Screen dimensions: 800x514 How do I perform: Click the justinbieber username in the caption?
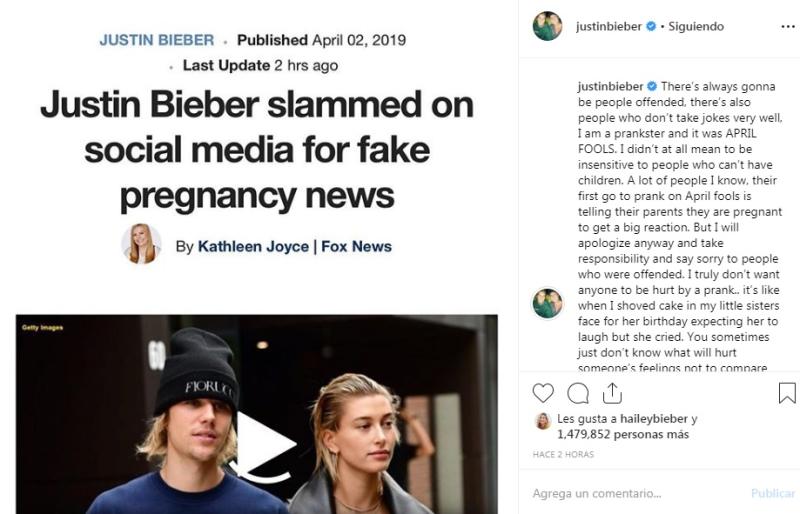tap(610, 87)
